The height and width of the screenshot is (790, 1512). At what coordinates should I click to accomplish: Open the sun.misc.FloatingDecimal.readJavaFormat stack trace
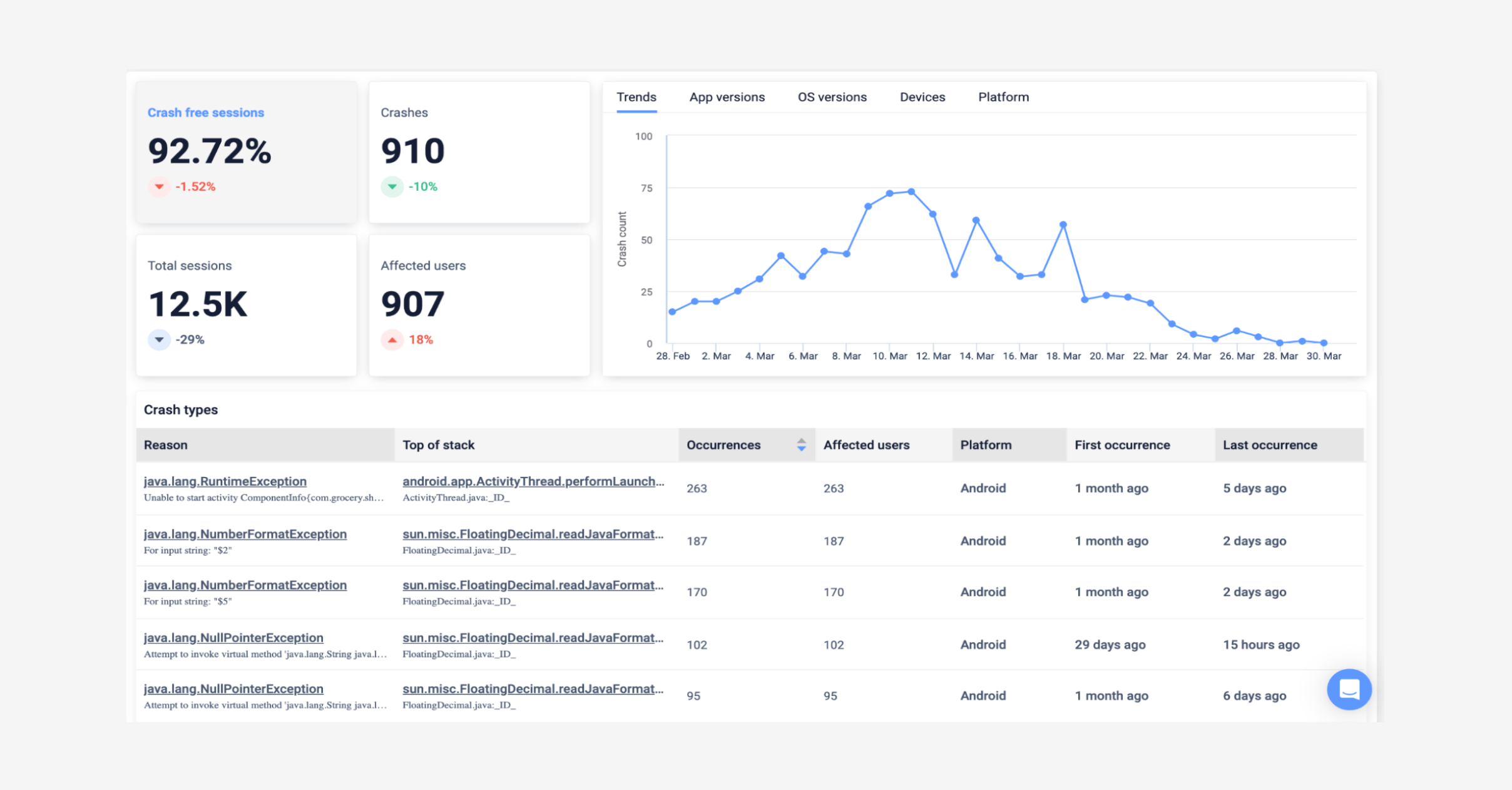click(x=533, y=533)
